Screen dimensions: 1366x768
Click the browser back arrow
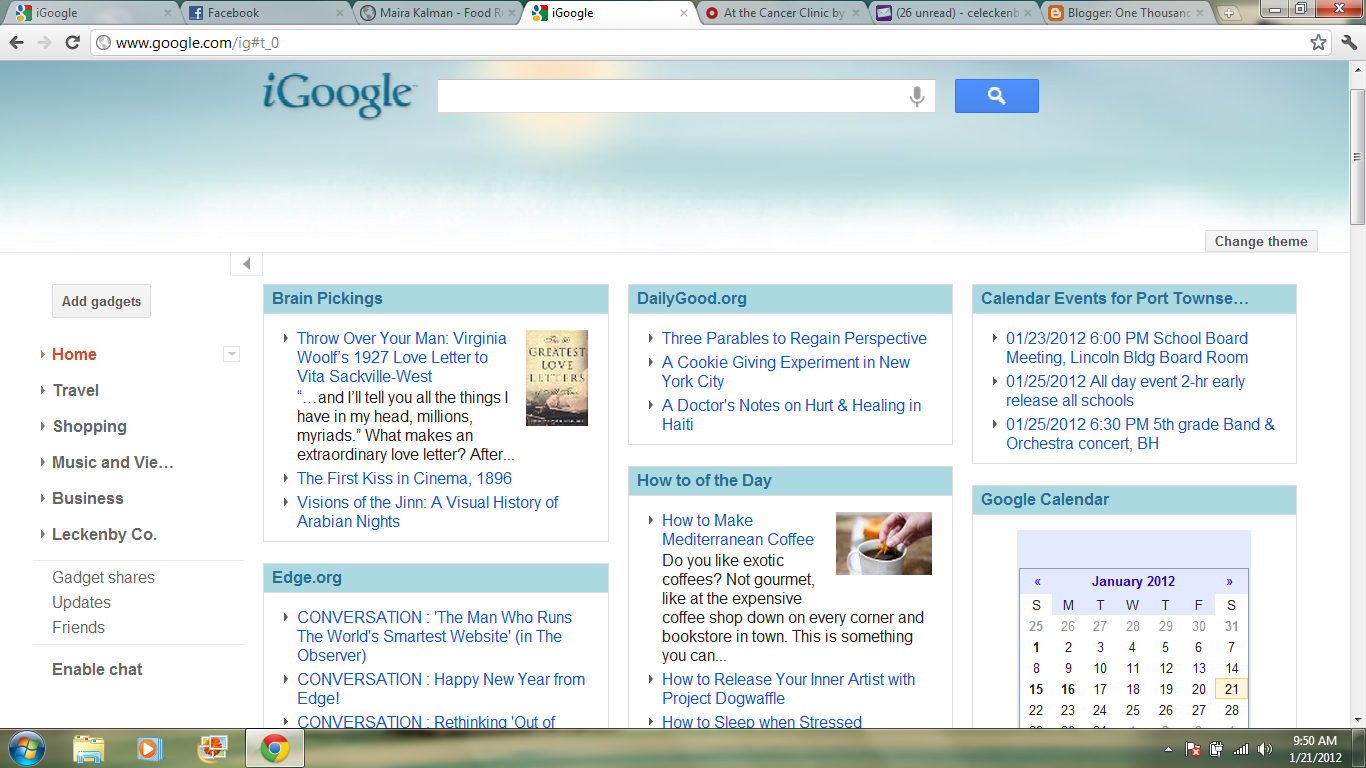[16, 42]
